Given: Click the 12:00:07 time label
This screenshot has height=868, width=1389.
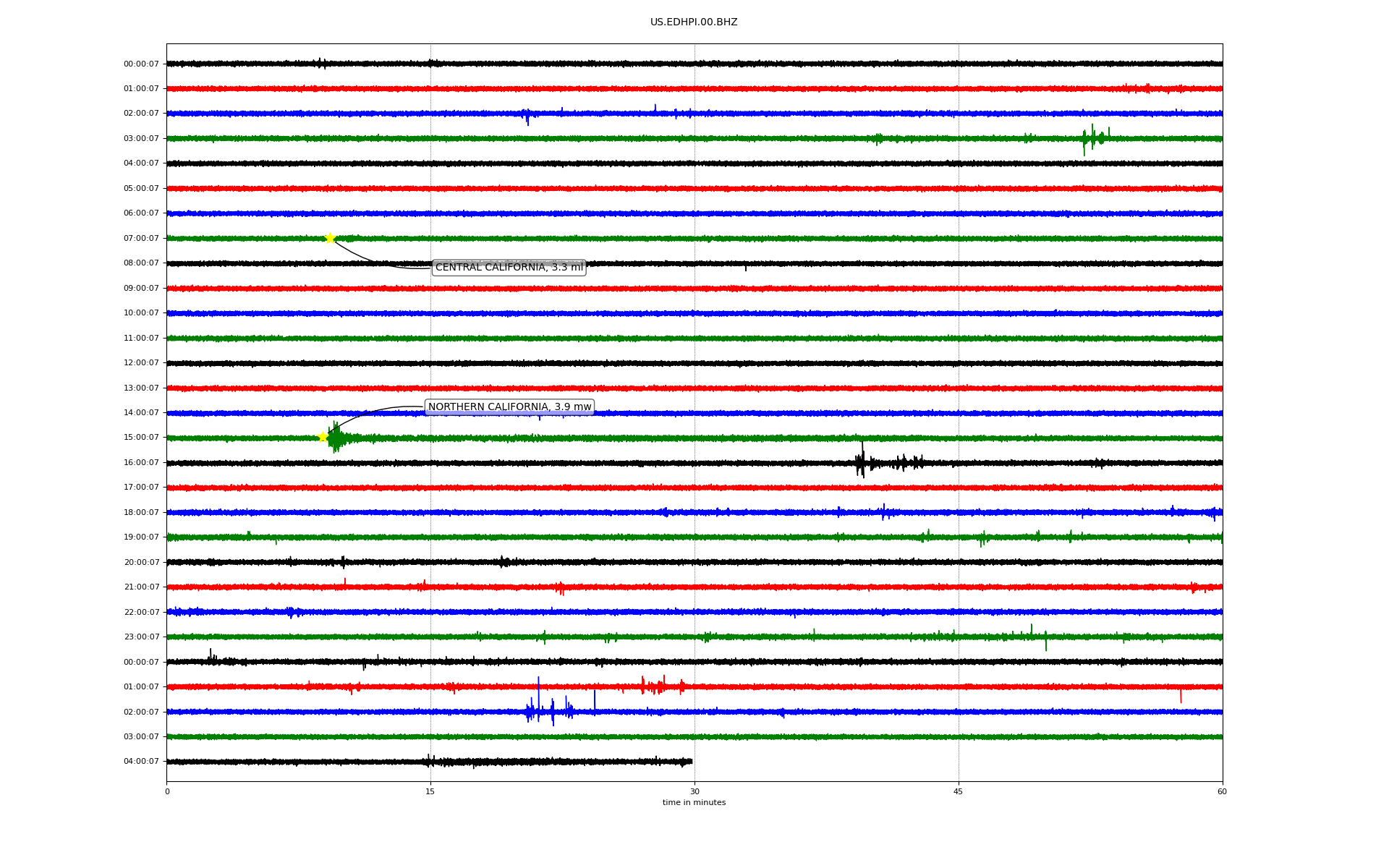Looking at the screenshot, I should pyautogui.click(x=141, y=363).
